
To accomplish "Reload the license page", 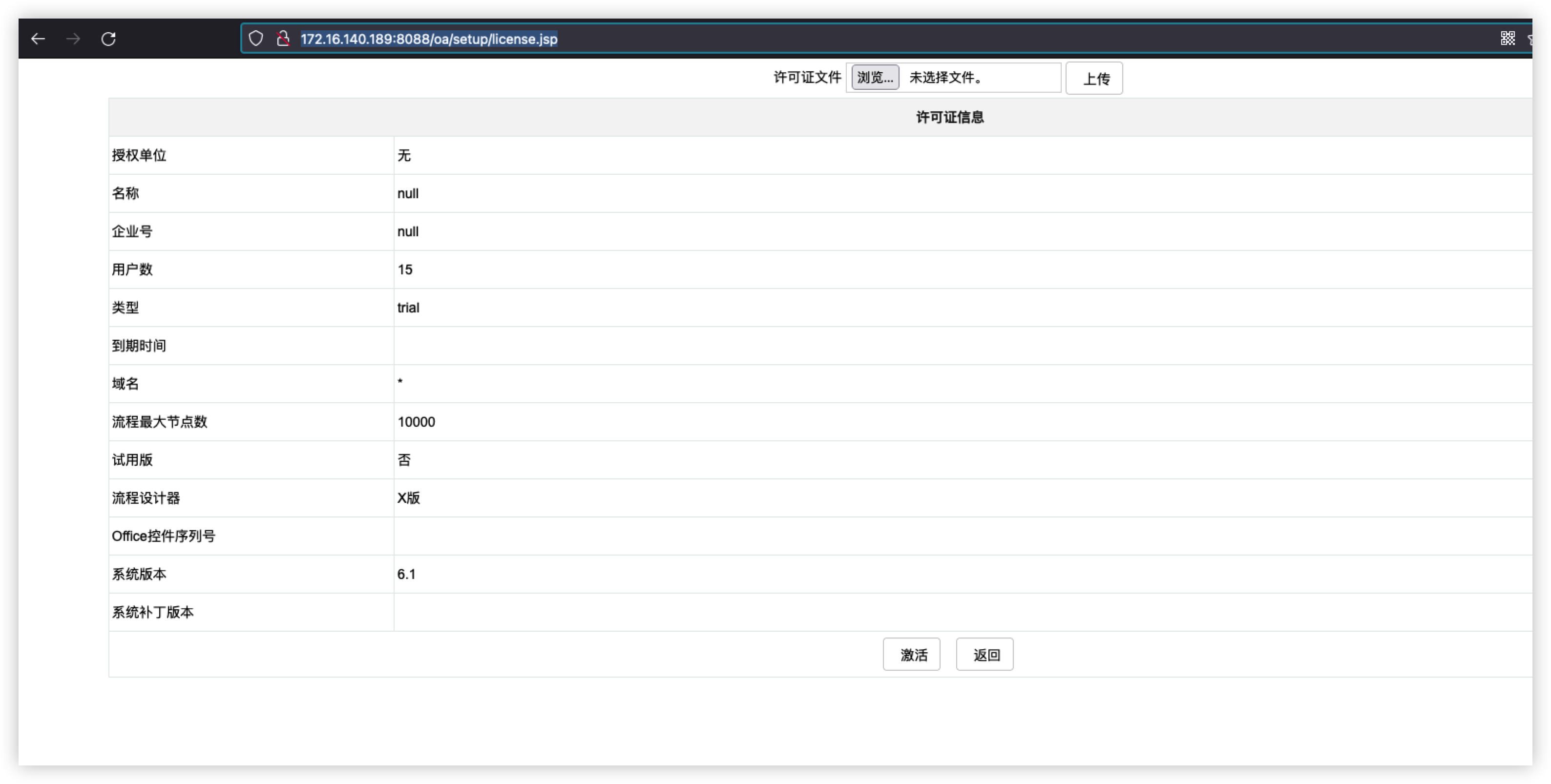I will click(108, 39).
